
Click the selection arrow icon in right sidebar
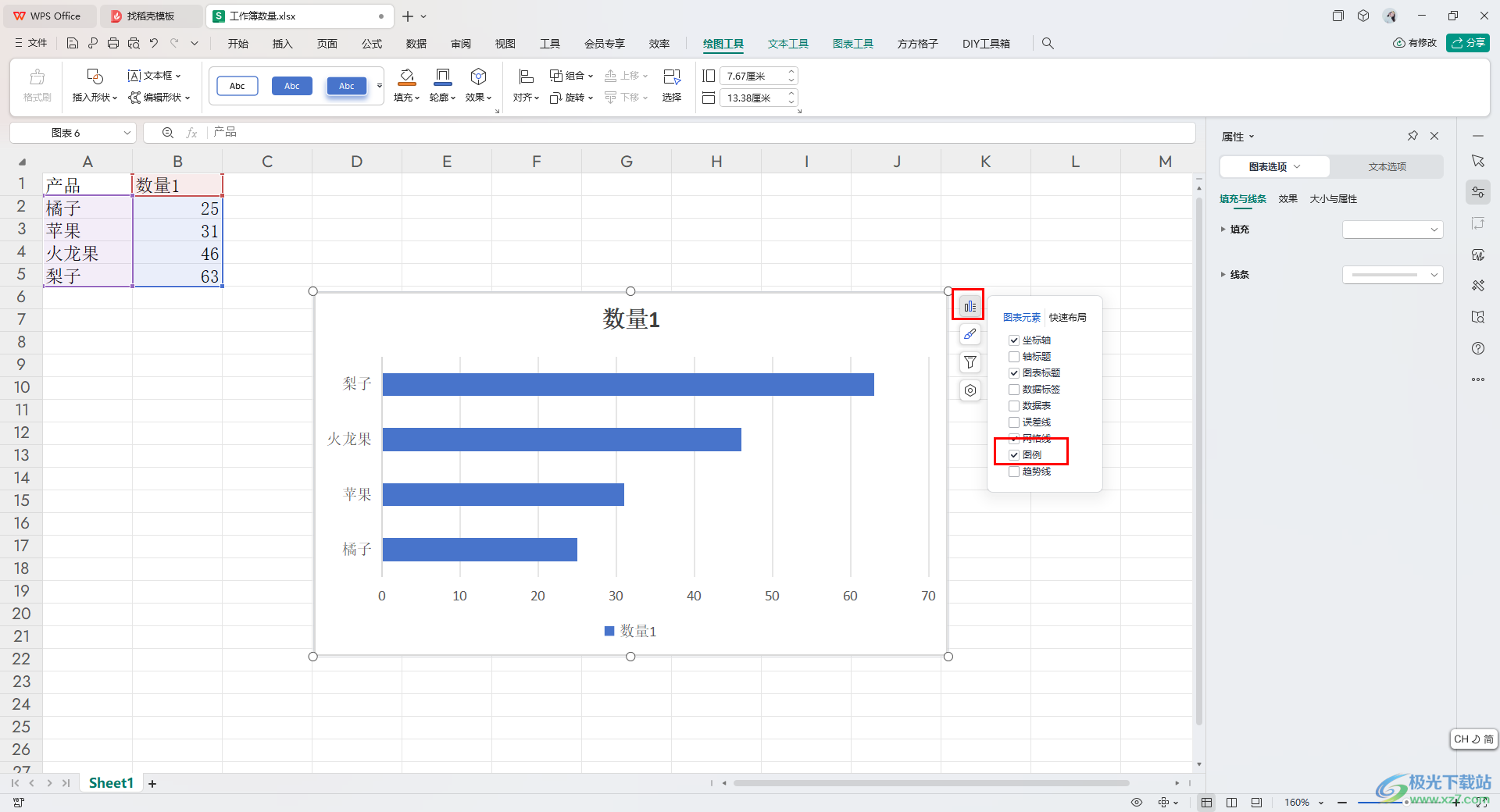pyautogui.click(x=1478, y=161)
